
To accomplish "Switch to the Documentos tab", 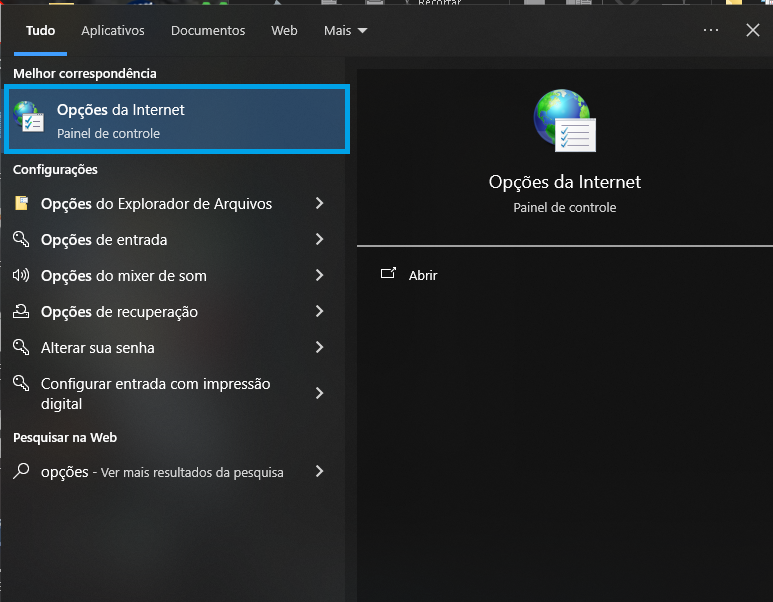I will click(x=208, y=31).
